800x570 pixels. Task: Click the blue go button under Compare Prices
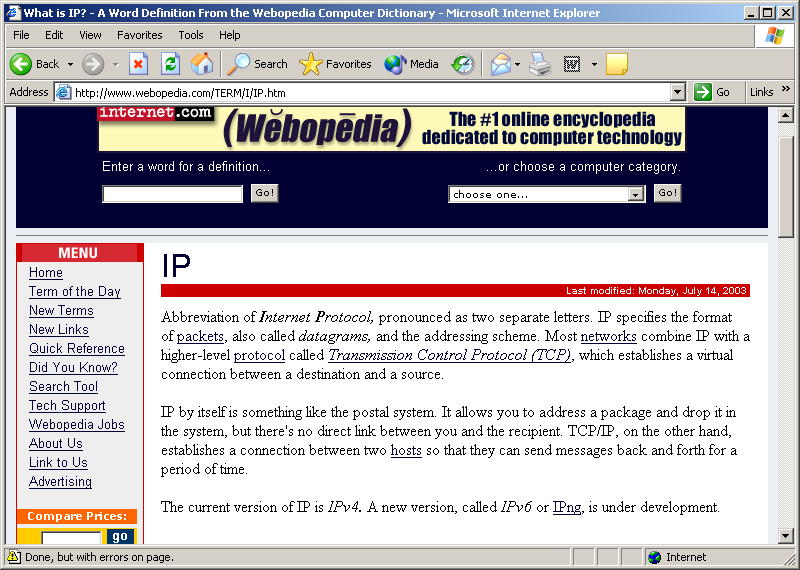coord(120,536)
